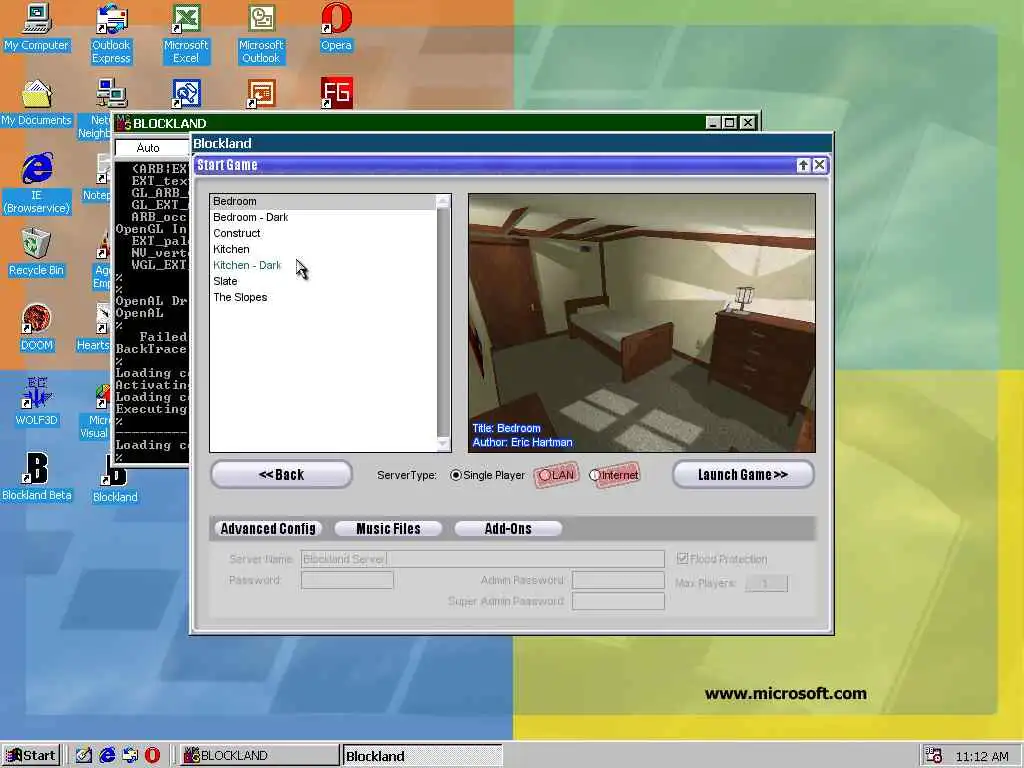This screenshot has width=1024, height=768.
Task: Select Internet server type
Action: pos(594,475)
